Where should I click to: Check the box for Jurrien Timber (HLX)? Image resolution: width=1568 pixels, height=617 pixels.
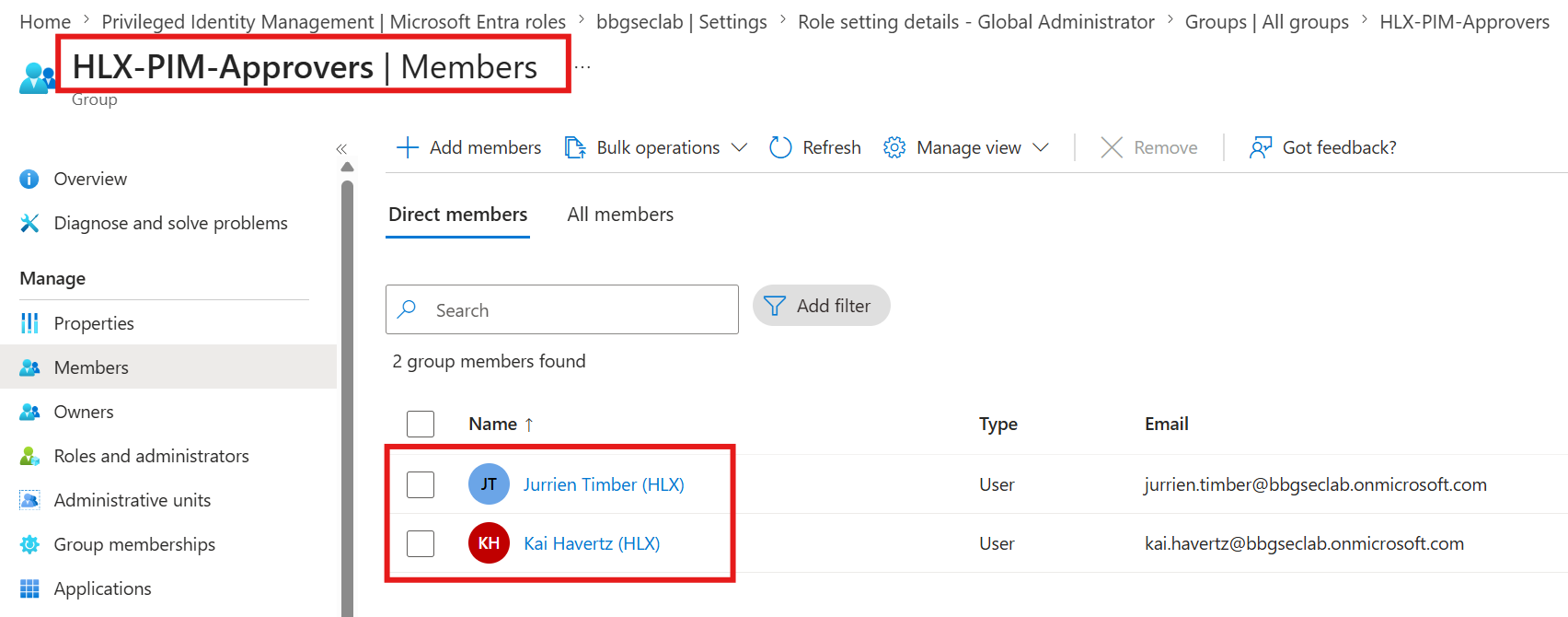[421, 484]
